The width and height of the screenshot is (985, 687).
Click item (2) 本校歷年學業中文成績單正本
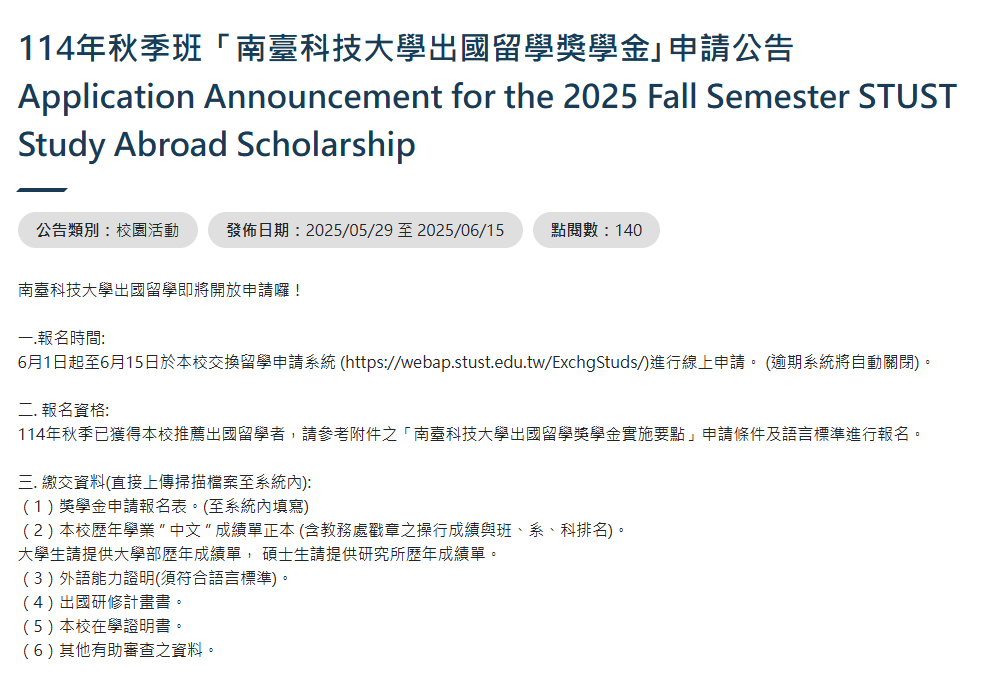click(323, 531)
